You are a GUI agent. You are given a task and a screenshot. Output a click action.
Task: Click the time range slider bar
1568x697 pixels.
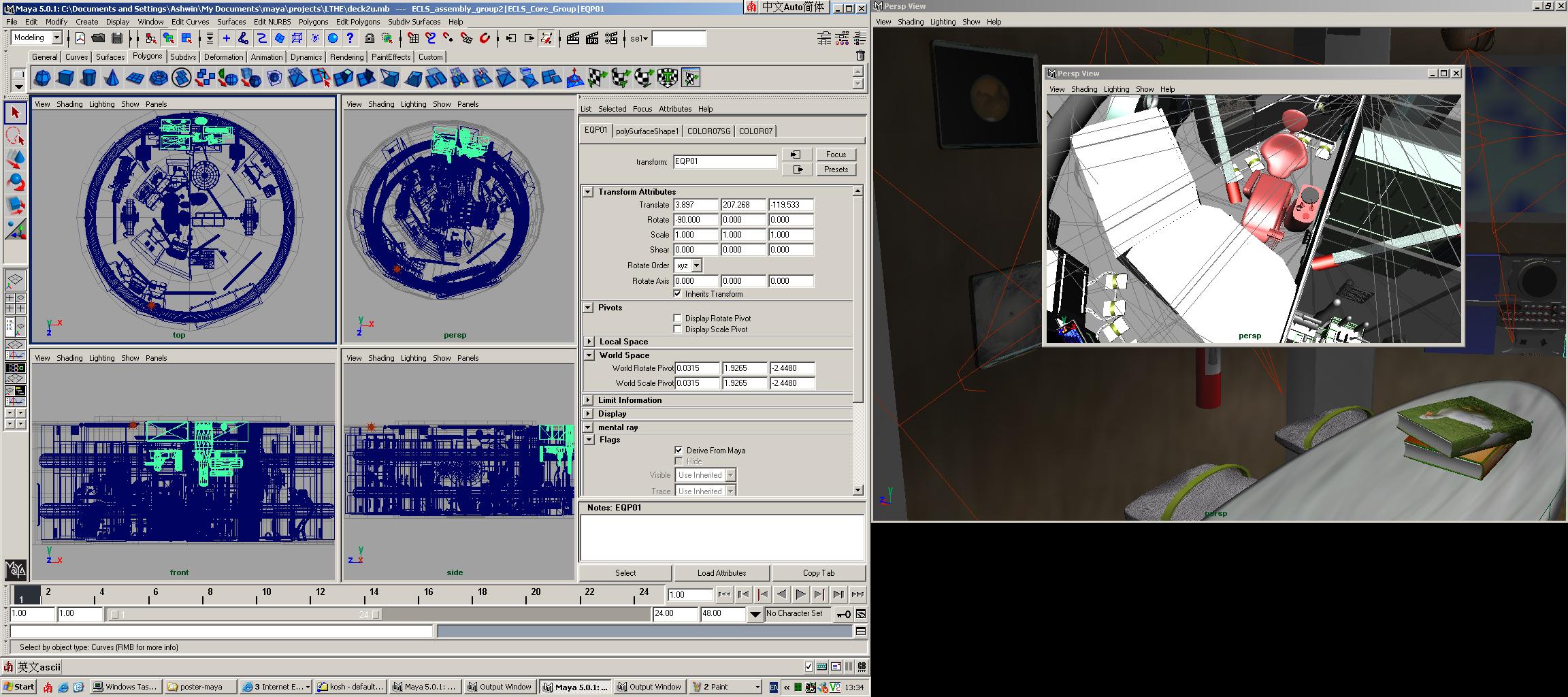pos(244,615)
